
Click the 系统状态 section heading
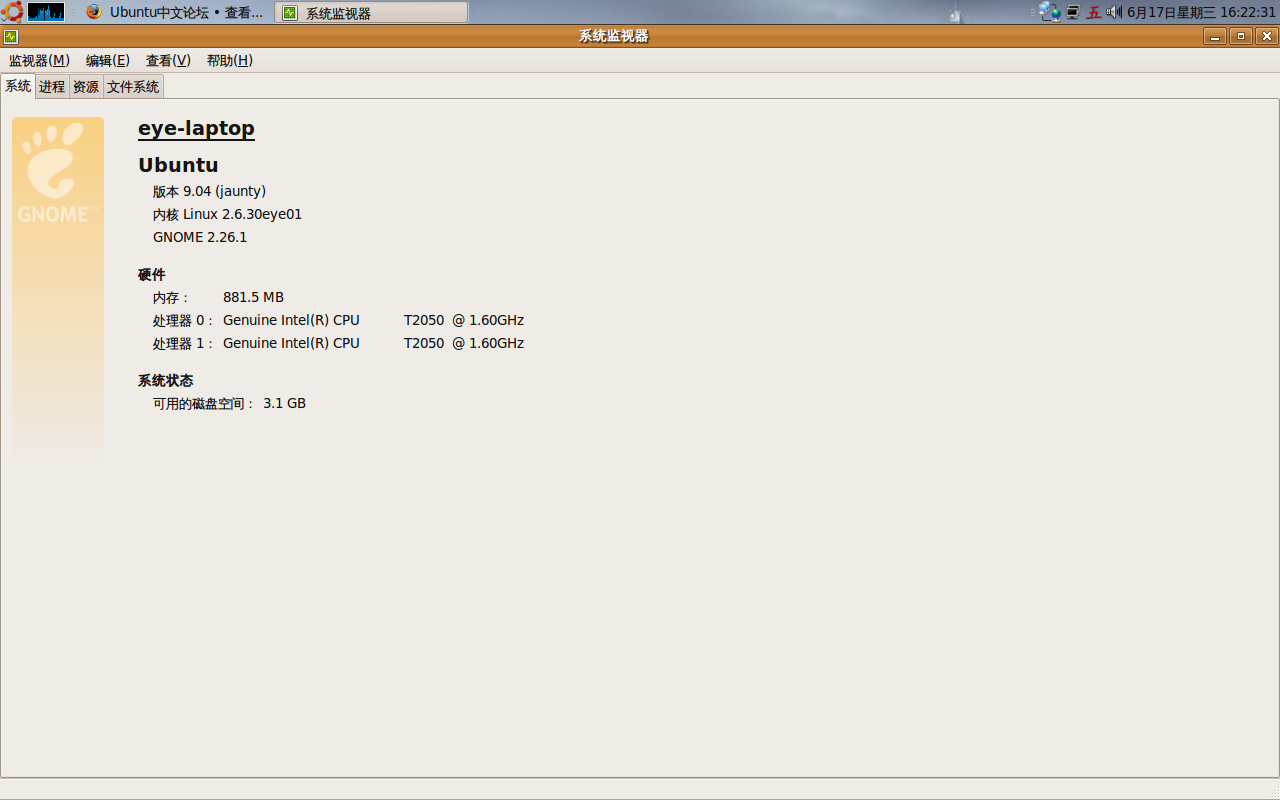click(x=166, y=380)
